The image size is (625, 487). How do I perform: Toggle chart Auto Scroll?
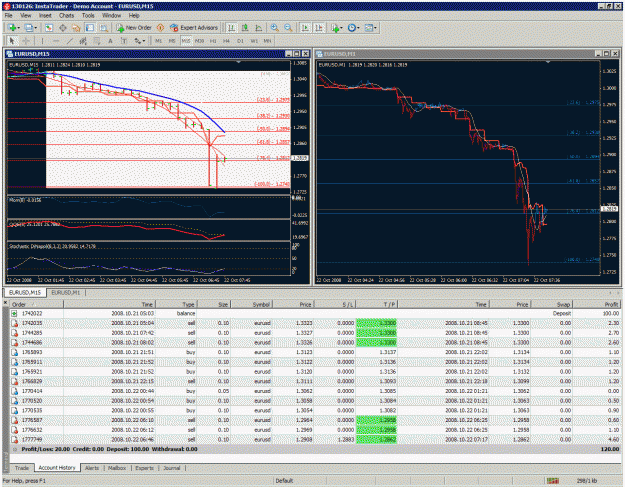click(x=305, y=27)
